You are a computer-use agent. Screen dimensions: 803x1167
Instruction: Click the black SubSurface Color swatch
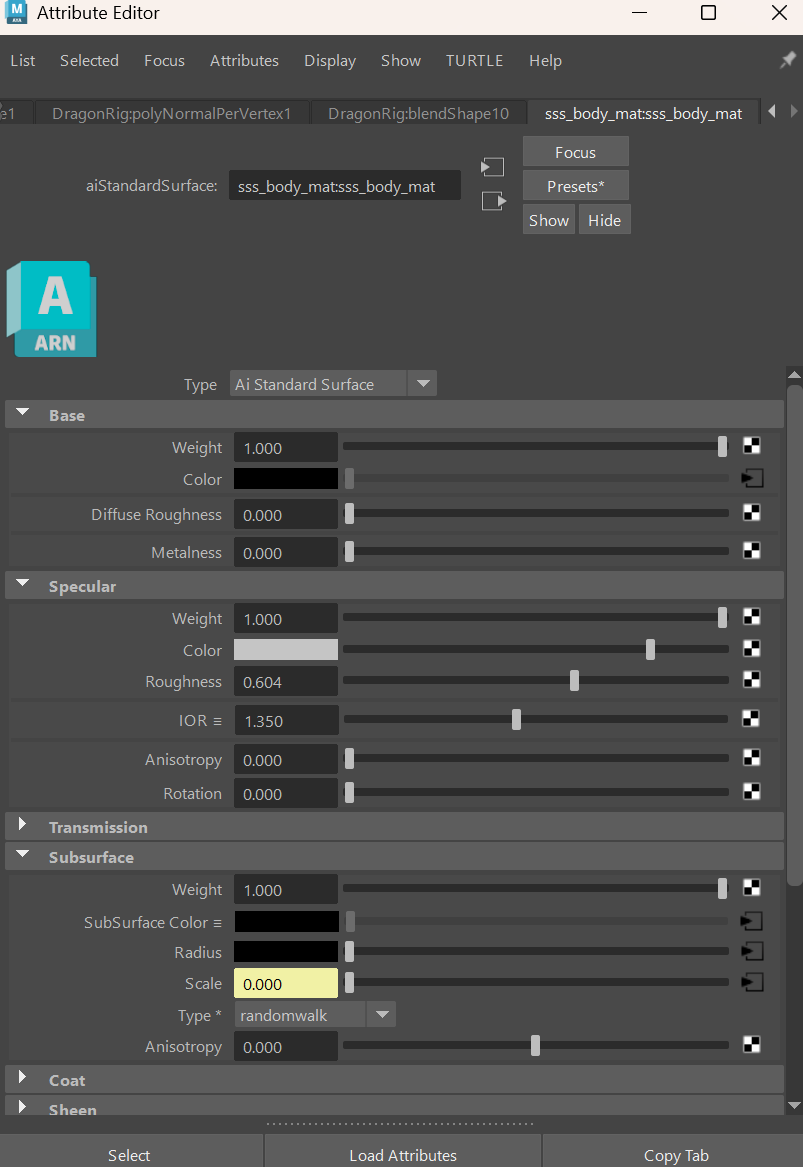(287, 921)
